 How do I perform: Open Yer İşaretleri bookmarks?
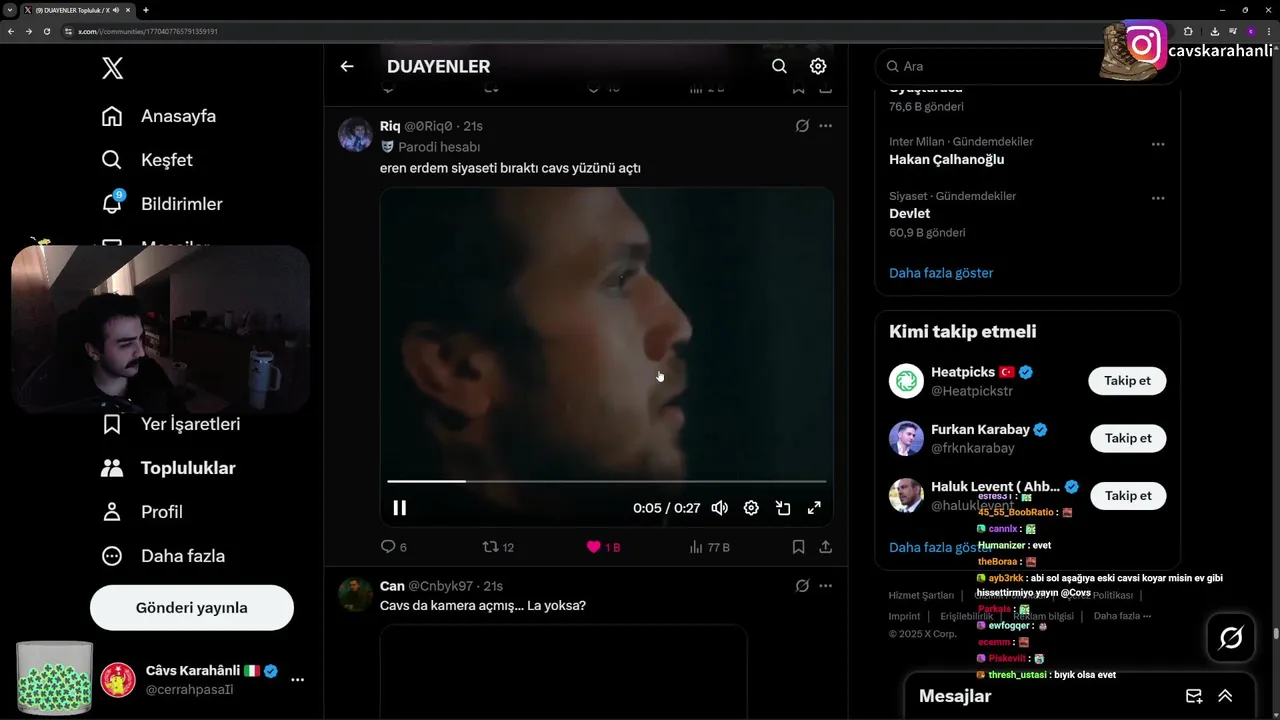pyautogui.click(x=171, y=424)
